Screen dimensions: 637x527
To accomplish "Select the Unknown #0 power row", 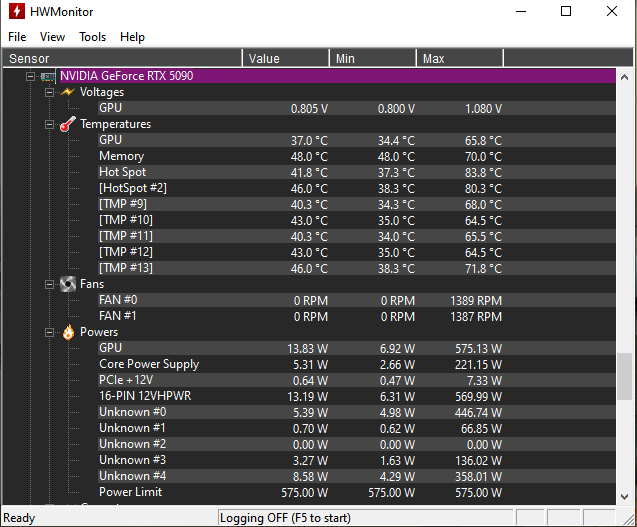I will (x=357, y=412).
